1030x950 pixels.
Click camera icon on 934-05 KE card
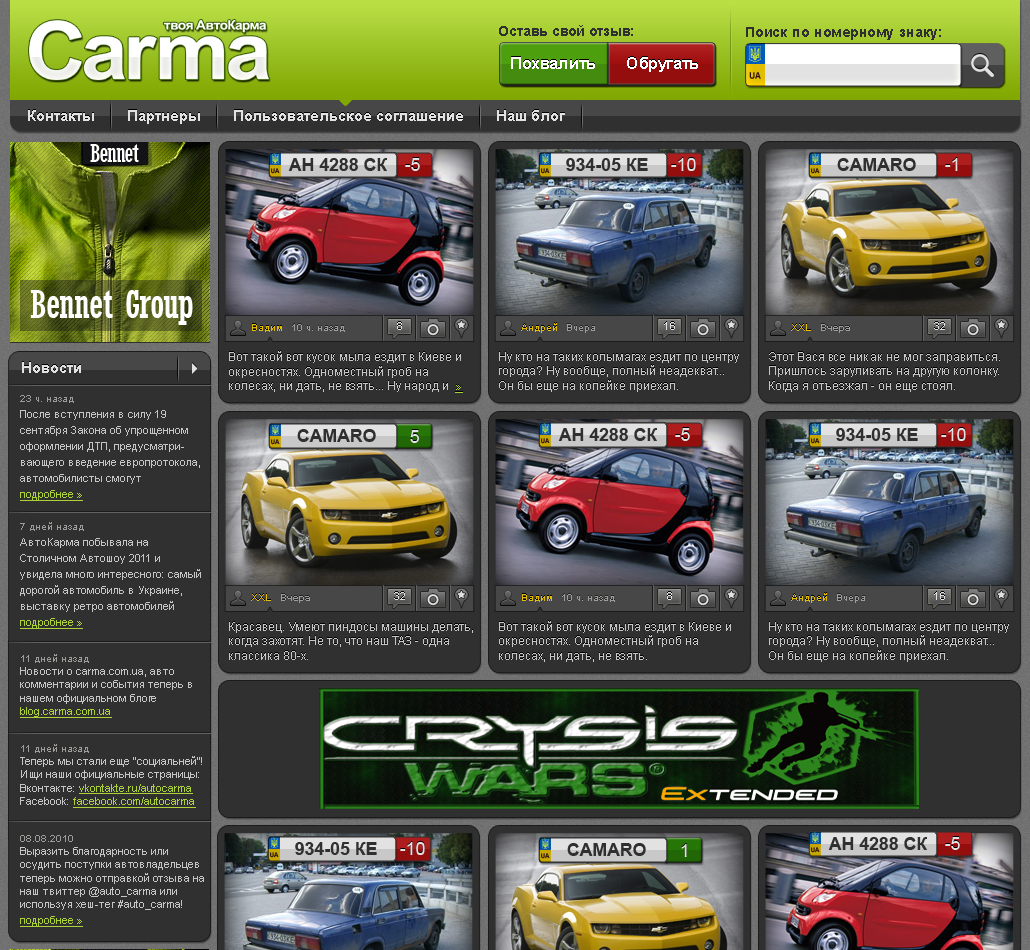702,327
